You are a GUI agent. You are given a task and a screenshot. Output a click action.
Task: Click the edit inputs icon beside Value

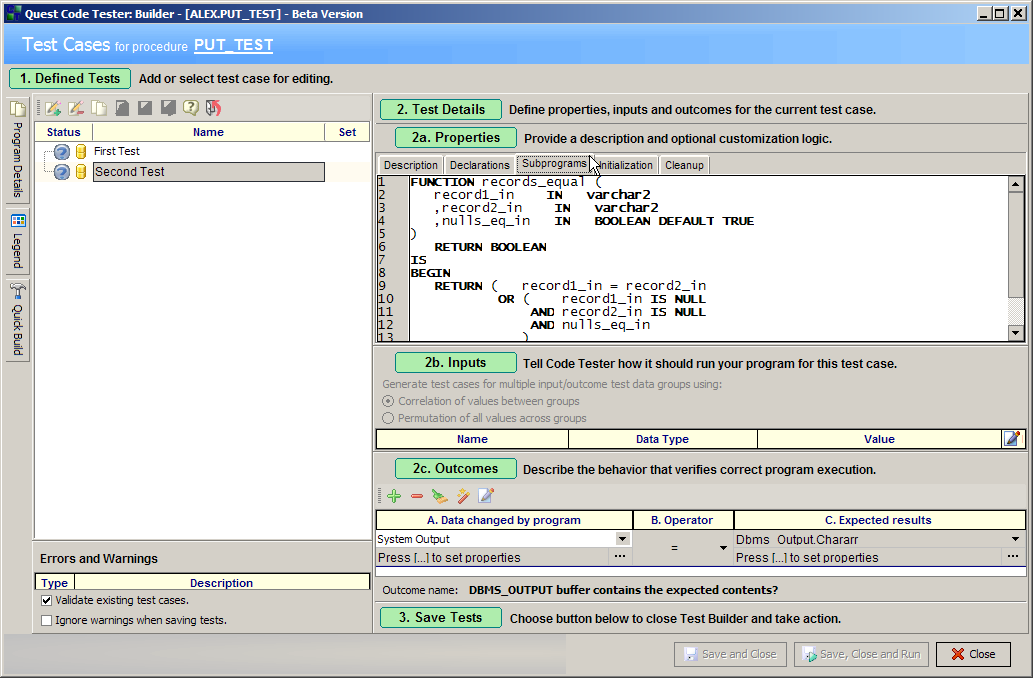[x=1013, y=439]
